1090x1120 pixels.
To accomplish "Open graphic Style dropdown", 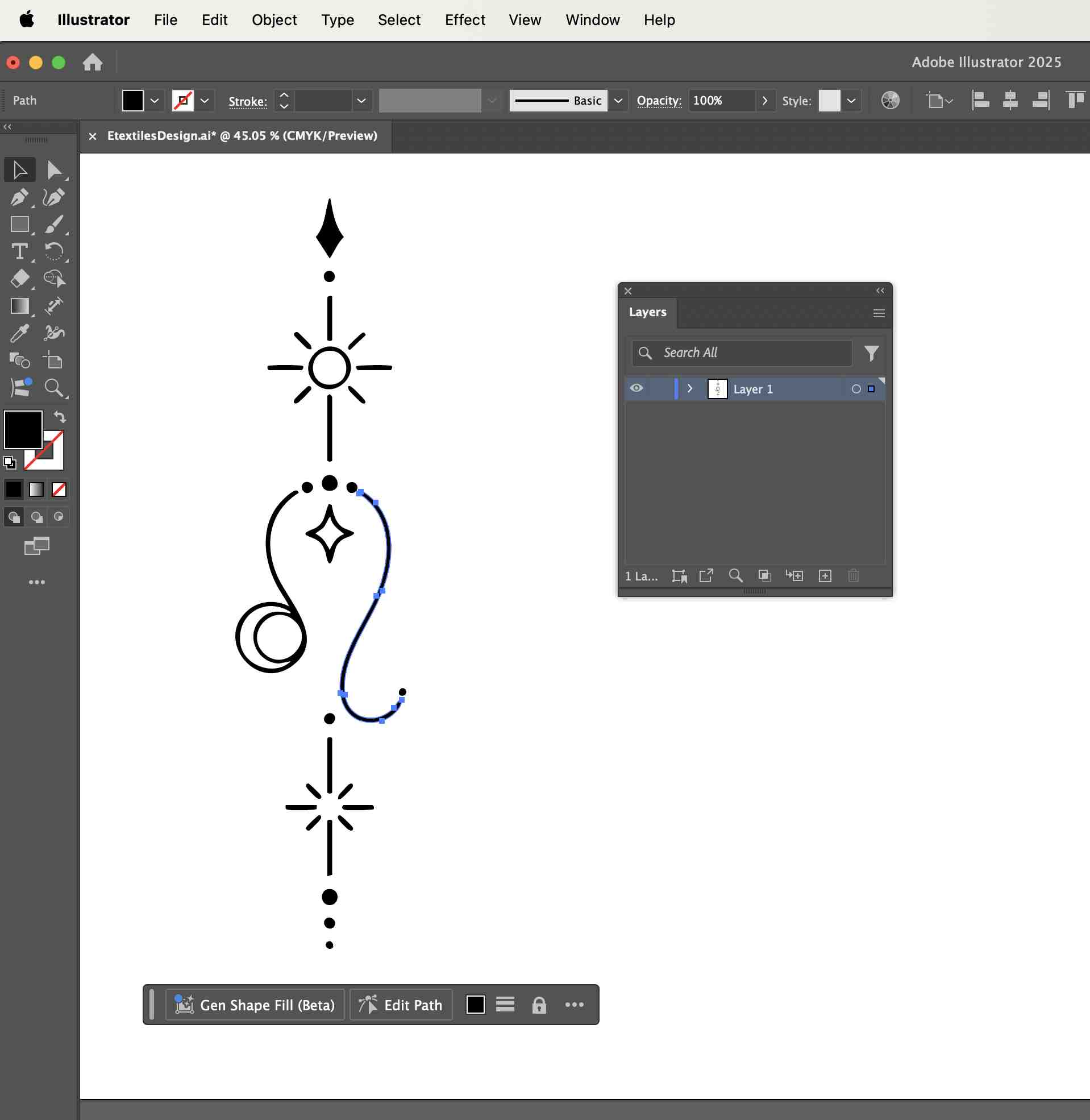I will tap(851, 101).
